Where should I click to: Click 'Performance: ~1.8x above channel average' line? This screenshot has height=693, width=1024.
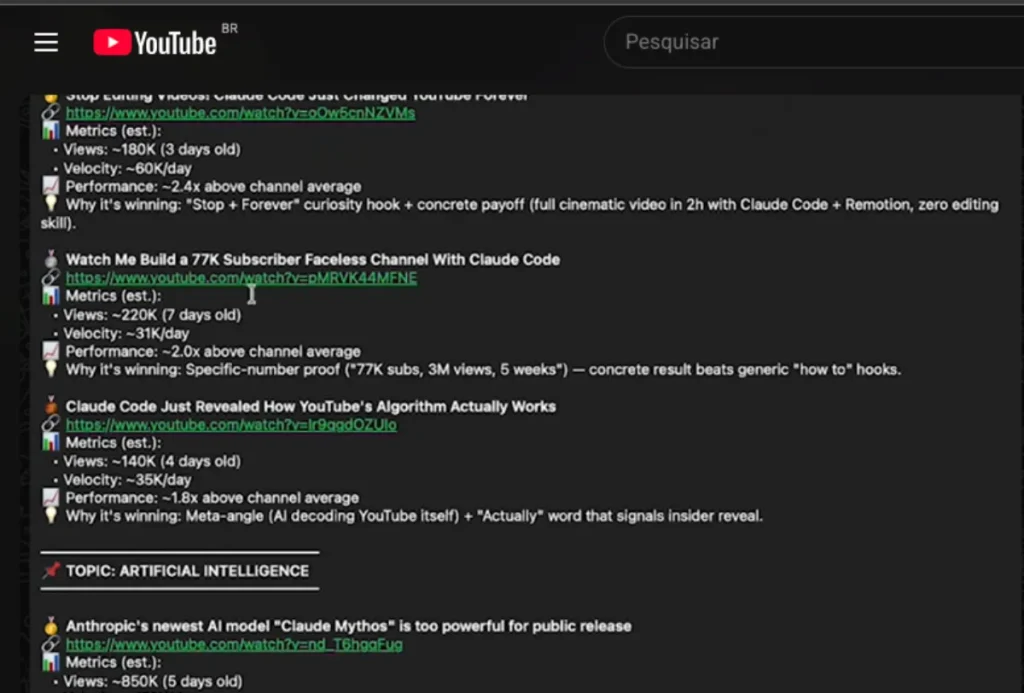(x=212, y=498)
